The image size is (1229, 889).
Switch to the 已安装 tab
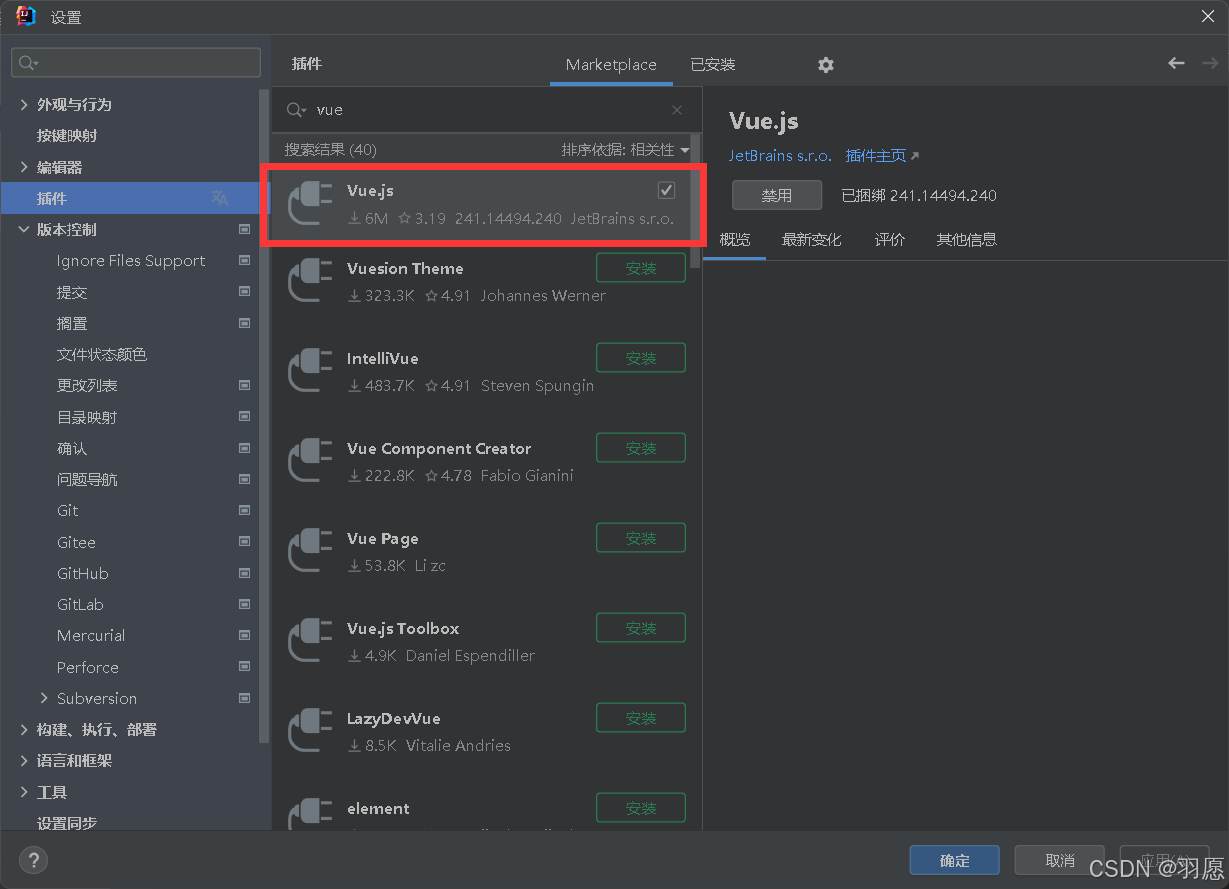713,64
